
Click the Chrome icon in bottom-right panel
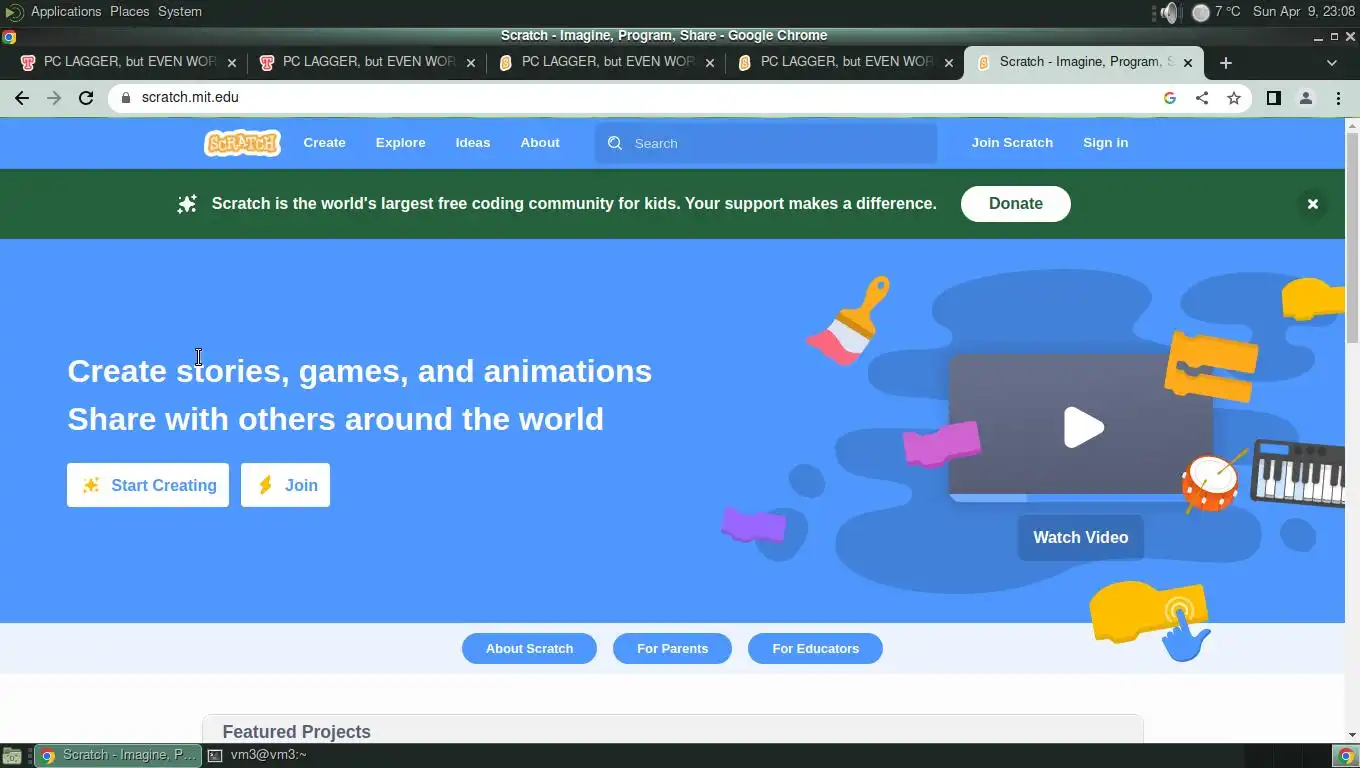pos(1345,756)
